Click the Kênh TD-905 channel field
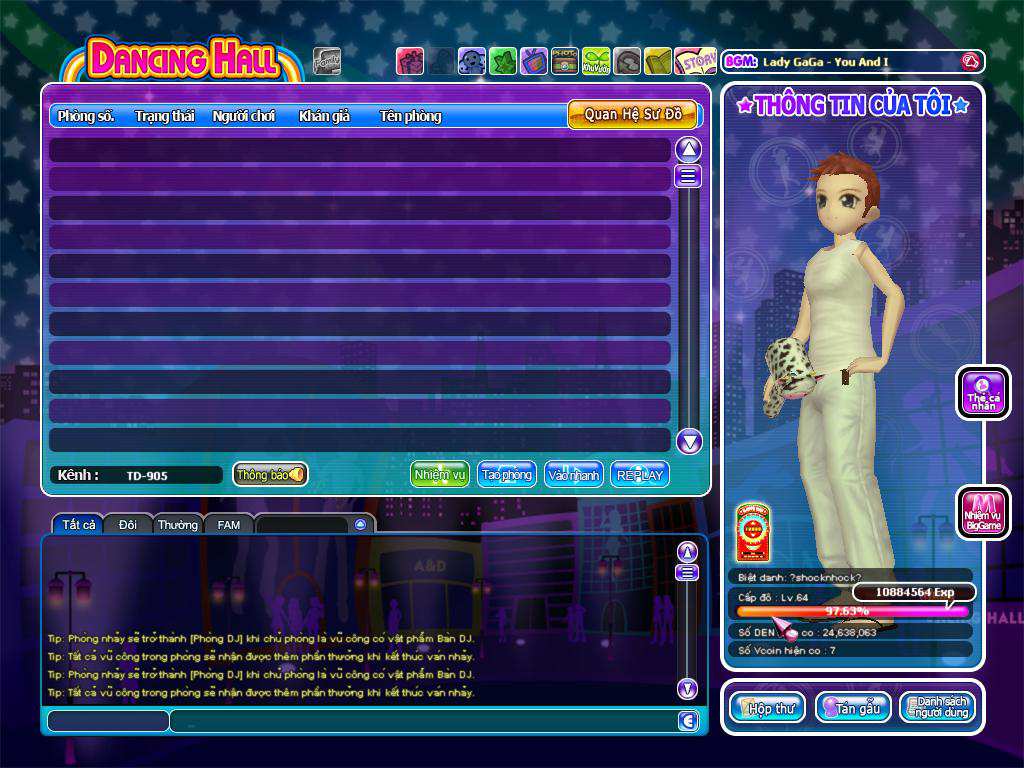The height and width of the screenshot is (768, 1024). click(136, 475)
